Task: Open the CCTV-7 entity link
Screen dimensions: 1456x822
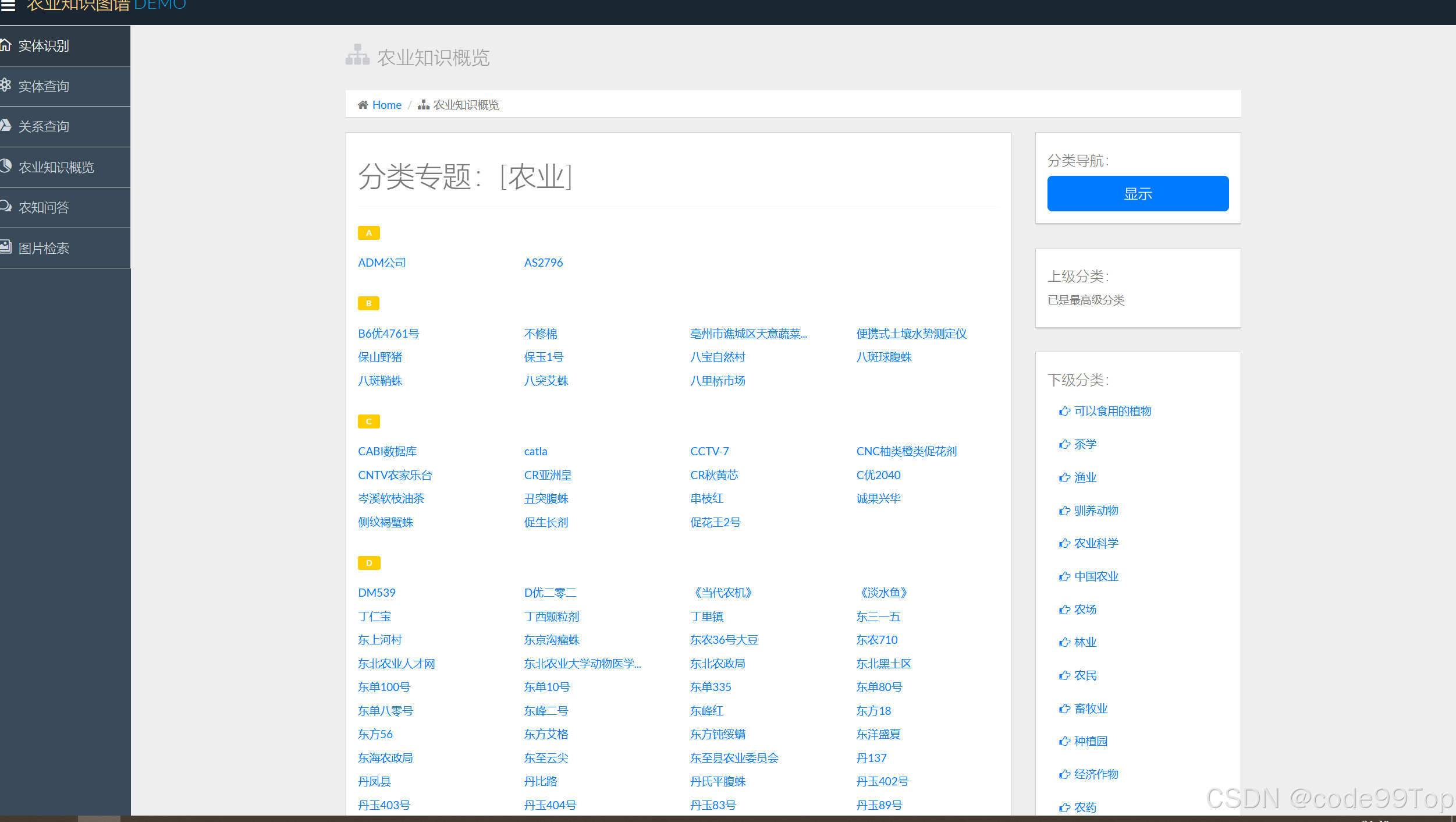Action: coord(709,451)
